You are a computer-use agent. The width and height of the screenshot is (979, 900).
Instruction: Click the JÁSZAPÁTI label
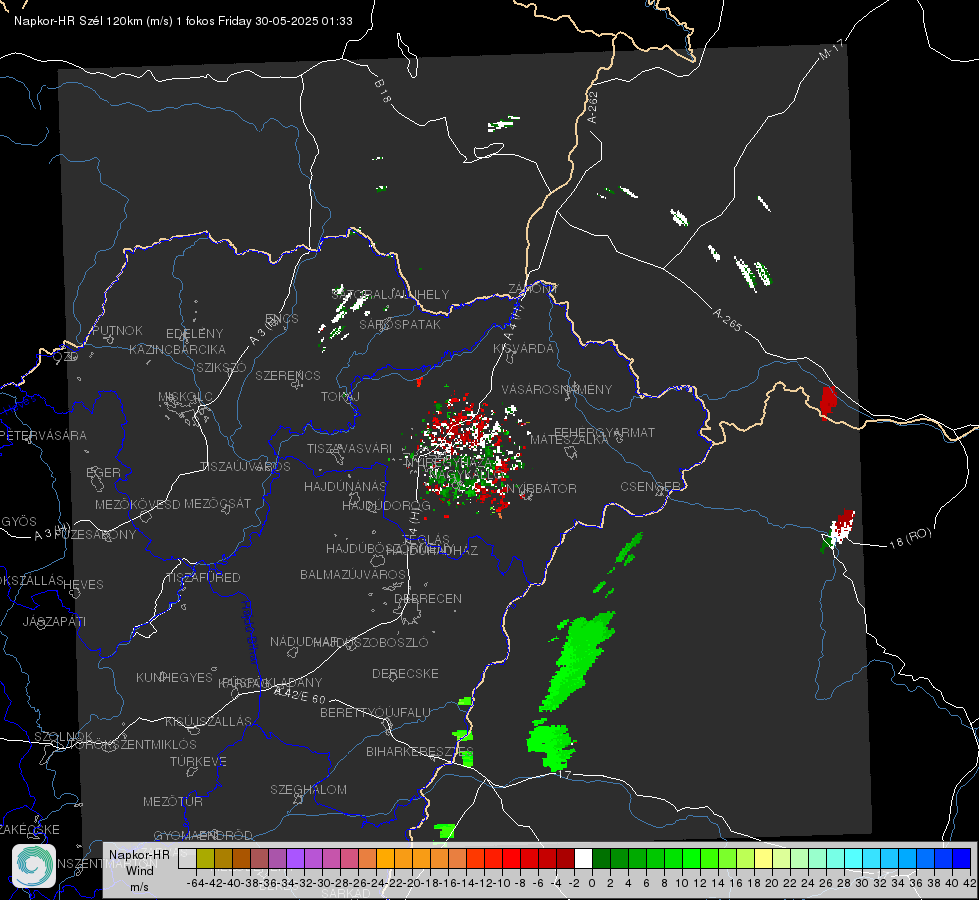point(54,621)
